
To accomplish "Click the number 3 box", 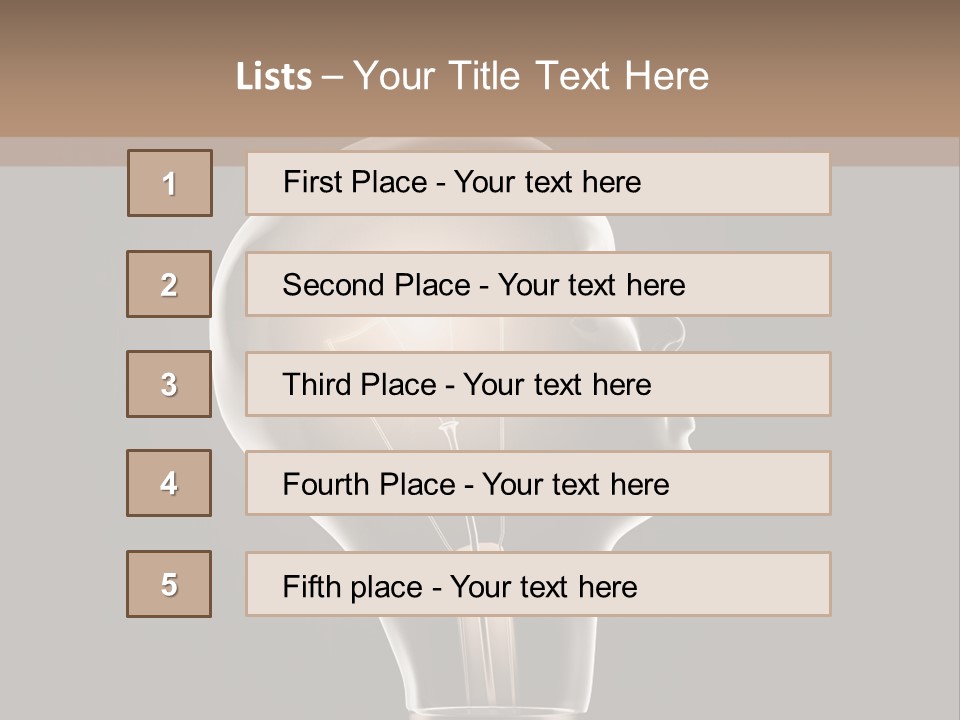I will tap(169, 384).
